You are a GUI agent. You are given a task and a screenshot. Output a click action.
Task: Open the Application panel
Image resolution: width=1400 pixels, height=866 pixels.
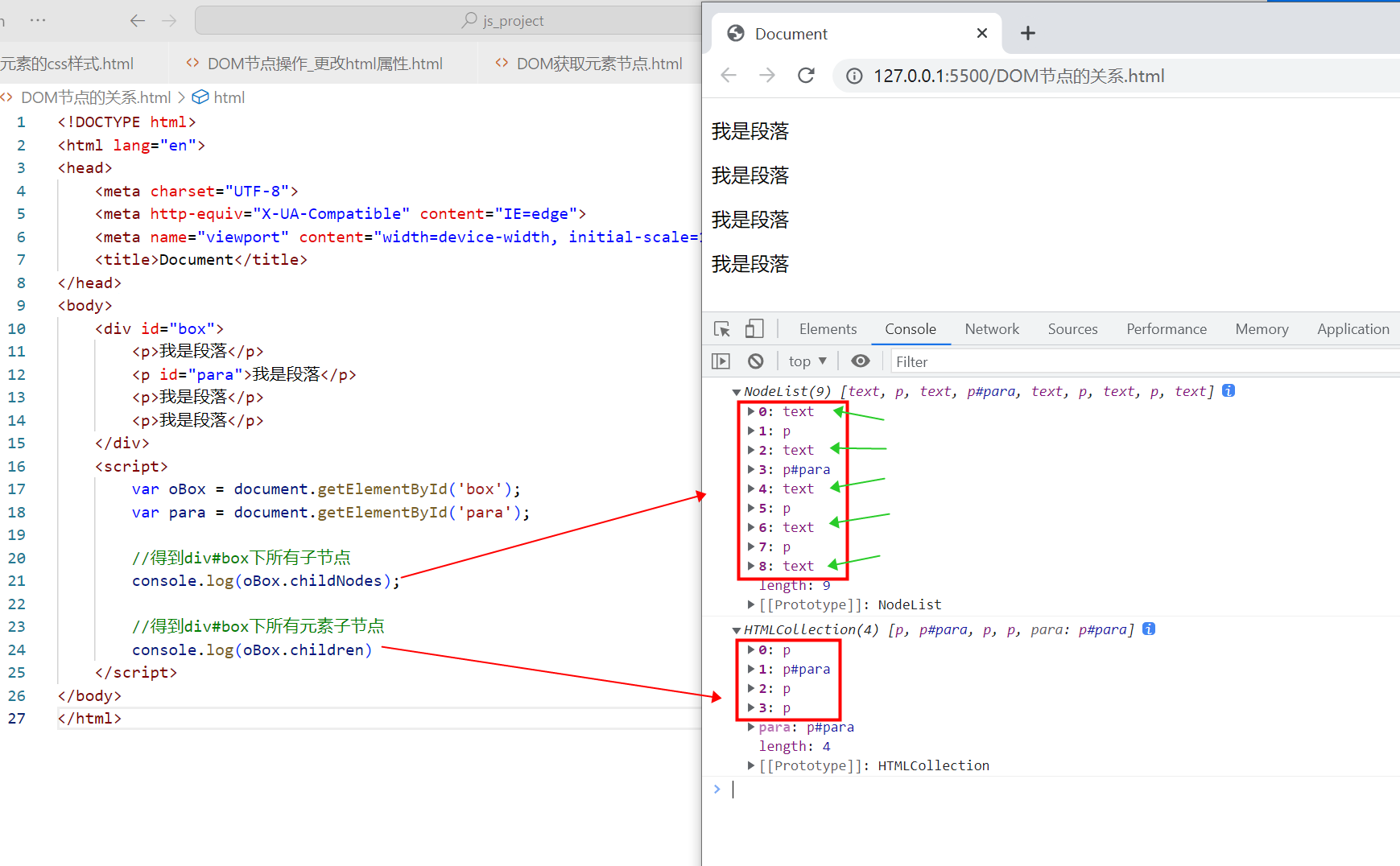[1353, 329]
